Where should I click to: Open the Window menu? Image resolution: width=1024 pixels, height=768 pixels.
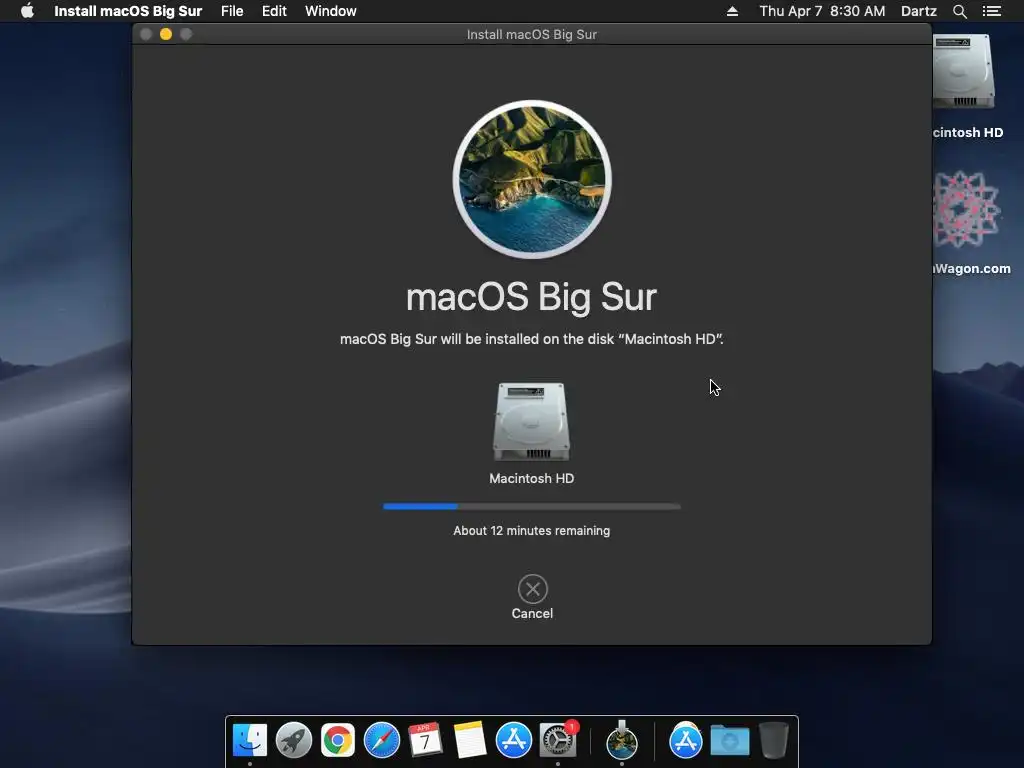coord(330,11)
